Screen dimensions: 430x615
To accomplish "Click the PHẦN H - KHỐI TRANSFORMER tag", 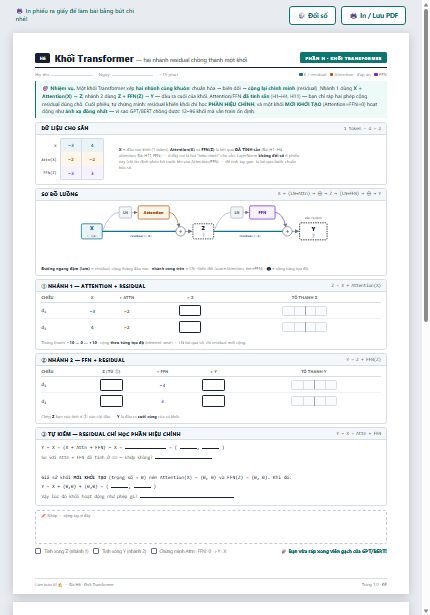I will coord(343,58).
